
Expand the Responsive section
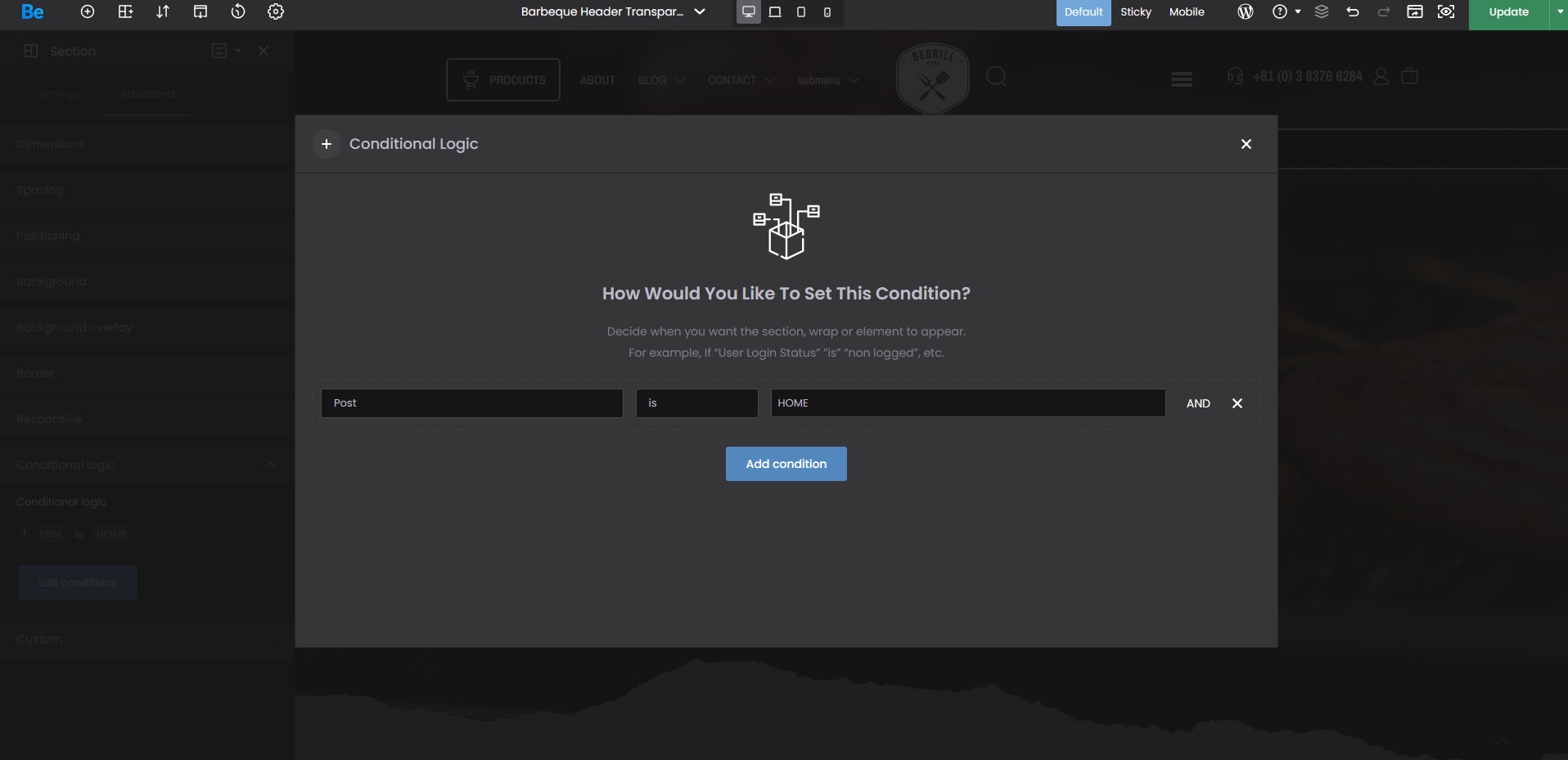coord(147,419)
